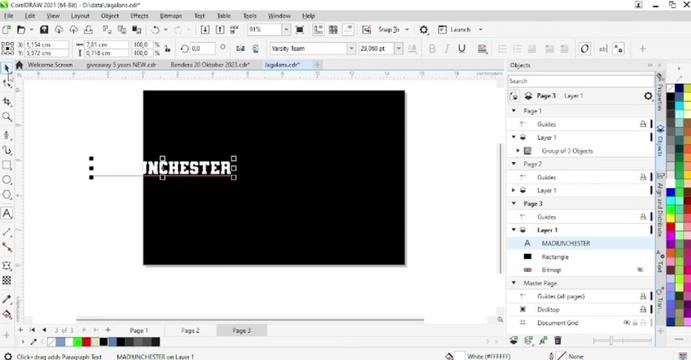Pick the red swatch in document palette
This screenshot has height=360, width=691.
(86, 341)
